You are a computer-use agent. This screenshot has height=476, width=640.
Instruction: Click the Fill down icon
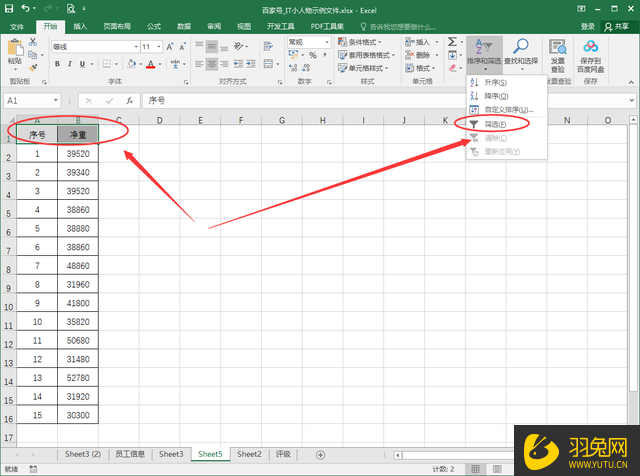[452, 55]
